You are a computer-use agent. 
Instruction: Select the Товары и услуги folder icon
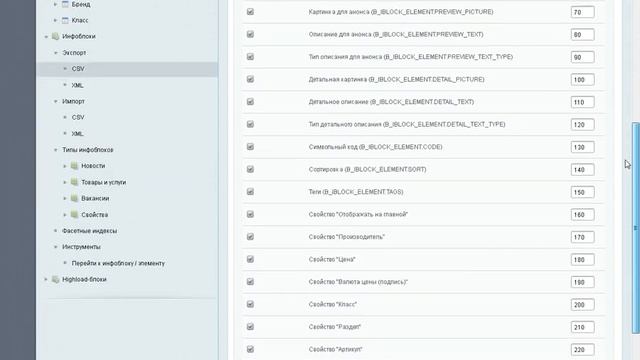74,182
